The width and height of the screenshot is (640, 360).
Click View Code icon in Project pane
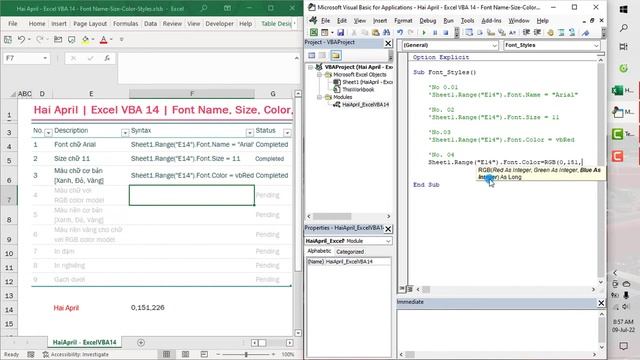click(x=312, y=56)
